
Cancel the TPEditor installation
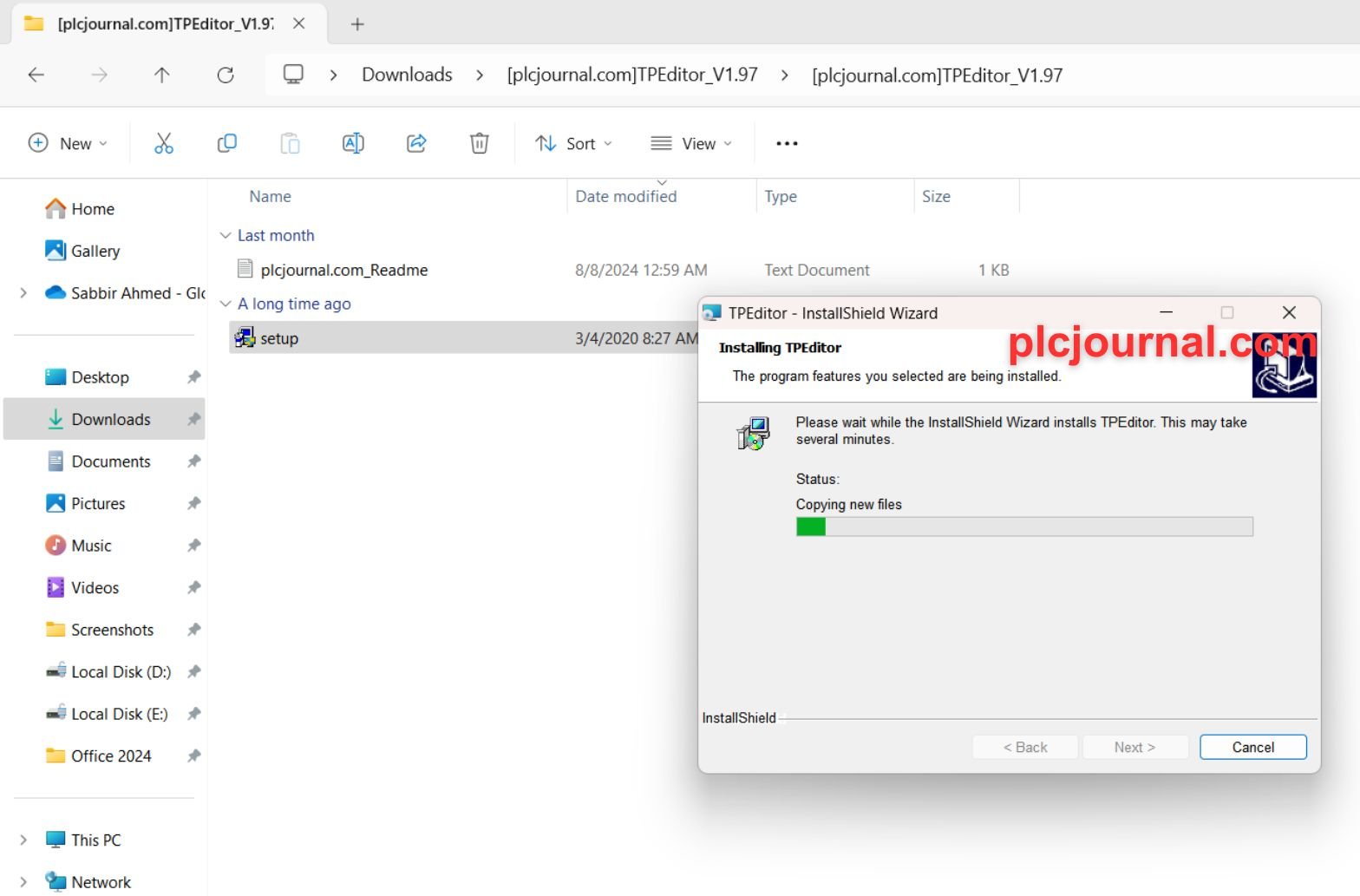(x=1252, y=747)
